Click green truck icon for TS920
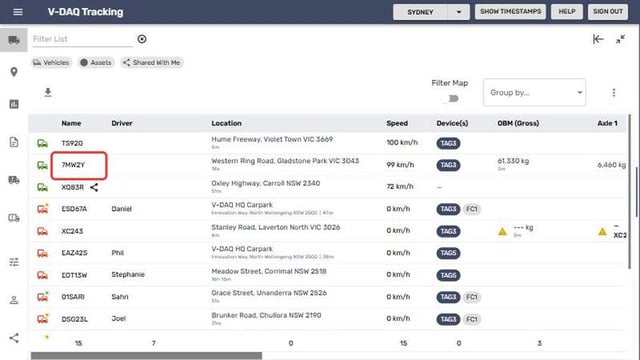Viewport: 640px width, 360px height. 42,143
